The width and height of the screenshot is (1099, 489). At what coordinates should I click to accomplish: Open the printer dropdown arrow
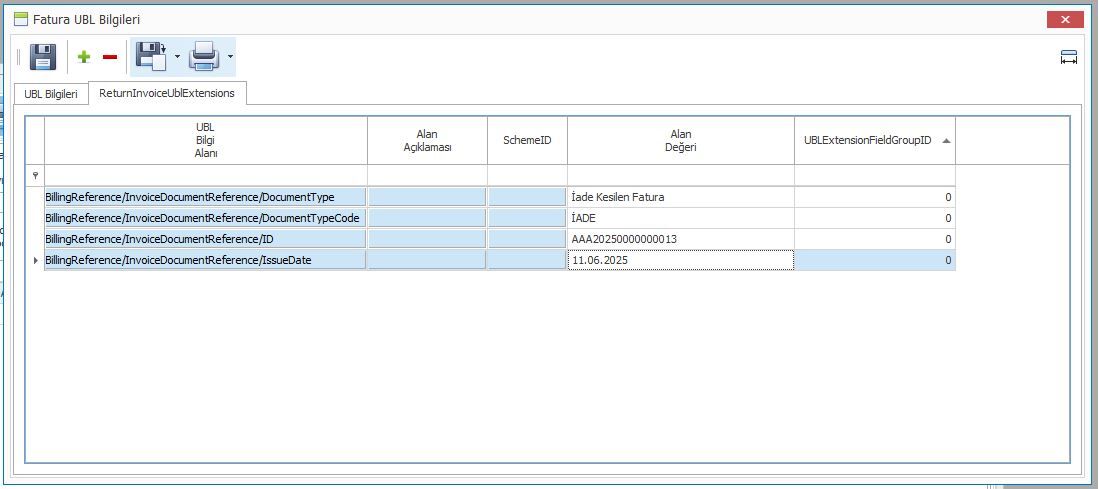point(230,57)
